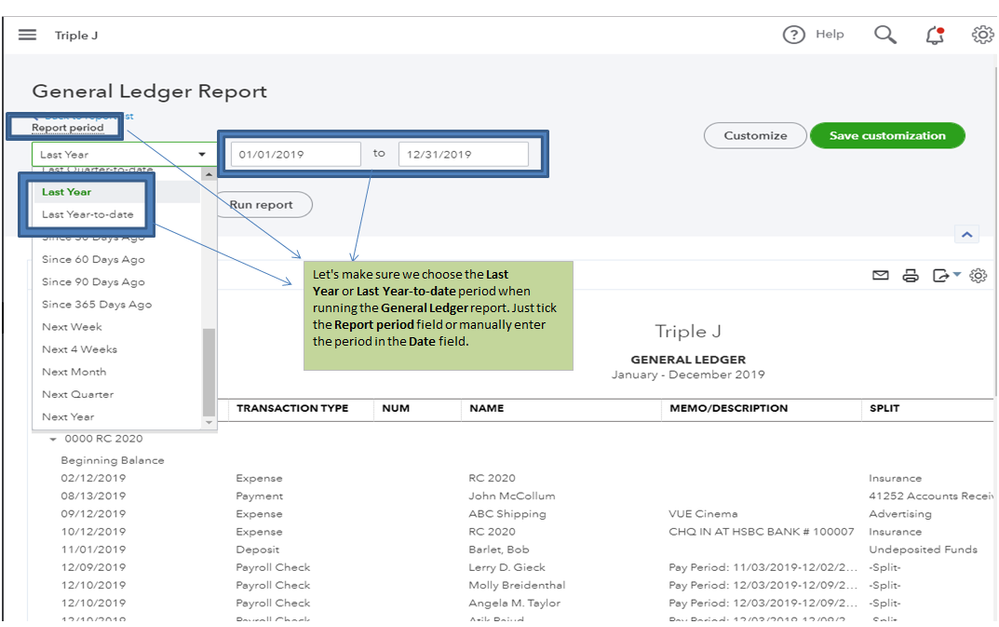Viewport: 999px width, 627px height.
Task: Open the Report period dropdown
Action: point(124,154)
